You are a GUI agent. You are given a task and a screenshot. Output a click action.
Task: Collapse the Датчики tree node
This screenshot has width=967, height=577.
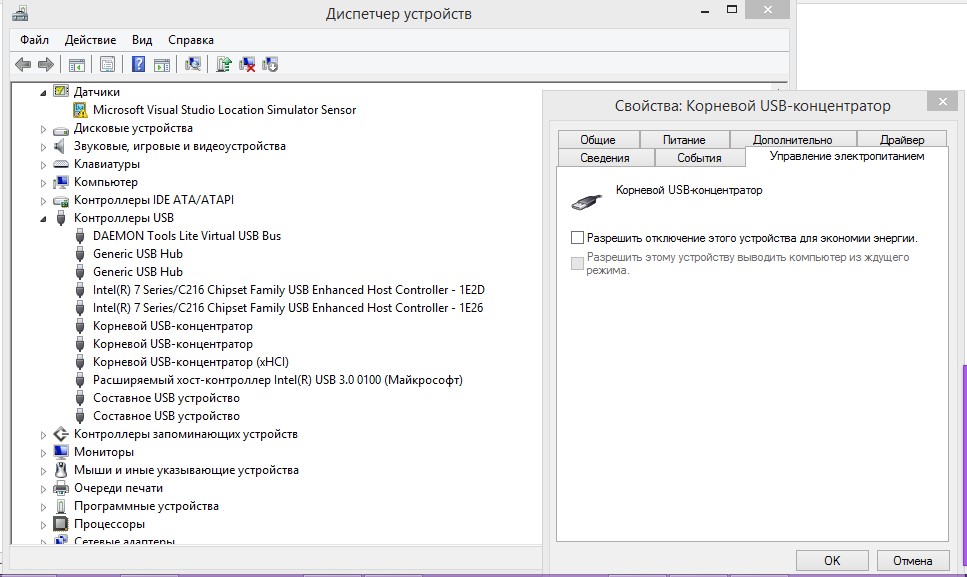[x=43, y=92]
